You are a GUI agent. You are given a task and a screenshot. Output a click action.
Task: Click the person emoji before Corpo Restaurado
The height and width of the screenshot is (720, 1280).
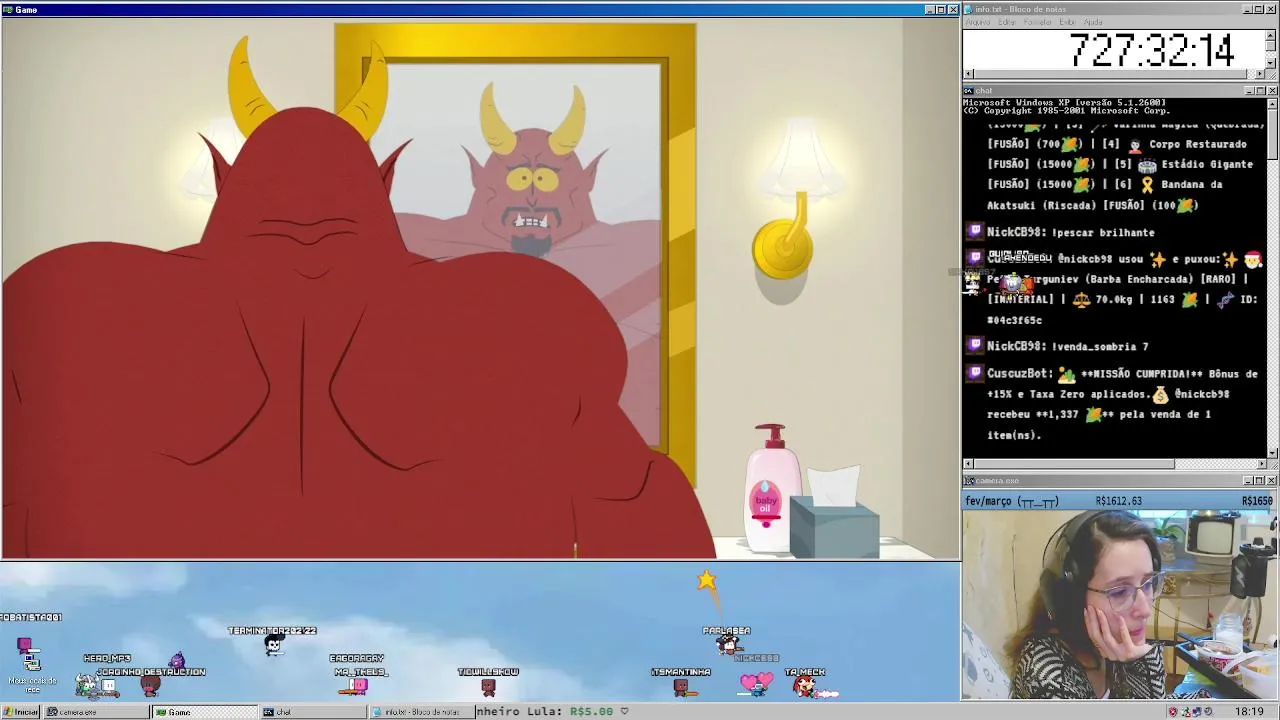pyautogui.click(x=1135, y=144)
